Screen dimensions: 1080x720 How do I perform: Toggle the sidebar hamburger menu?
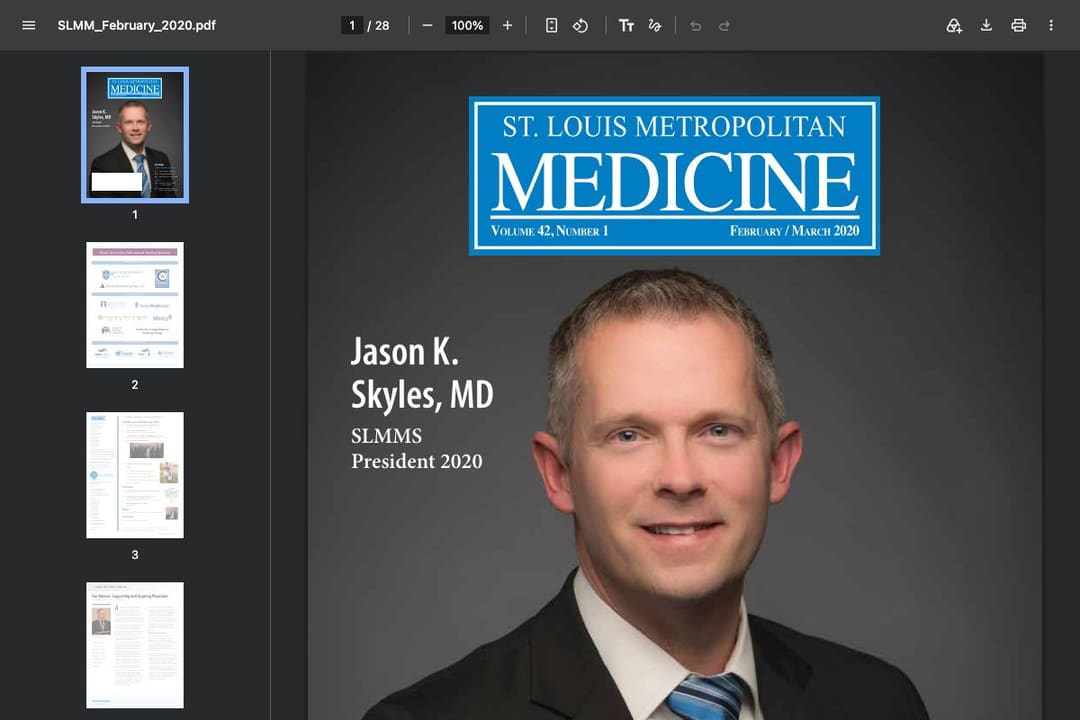(28, 25)
